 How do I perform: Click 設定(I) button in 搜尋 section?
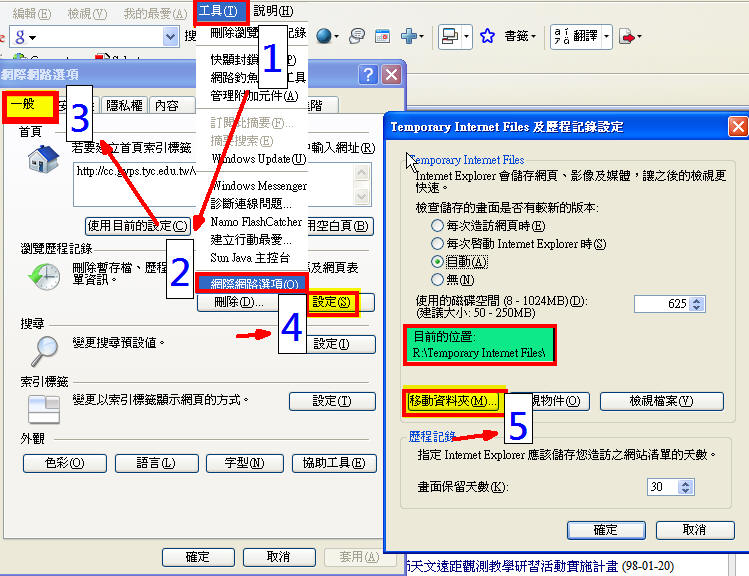[x=341, y=344]
